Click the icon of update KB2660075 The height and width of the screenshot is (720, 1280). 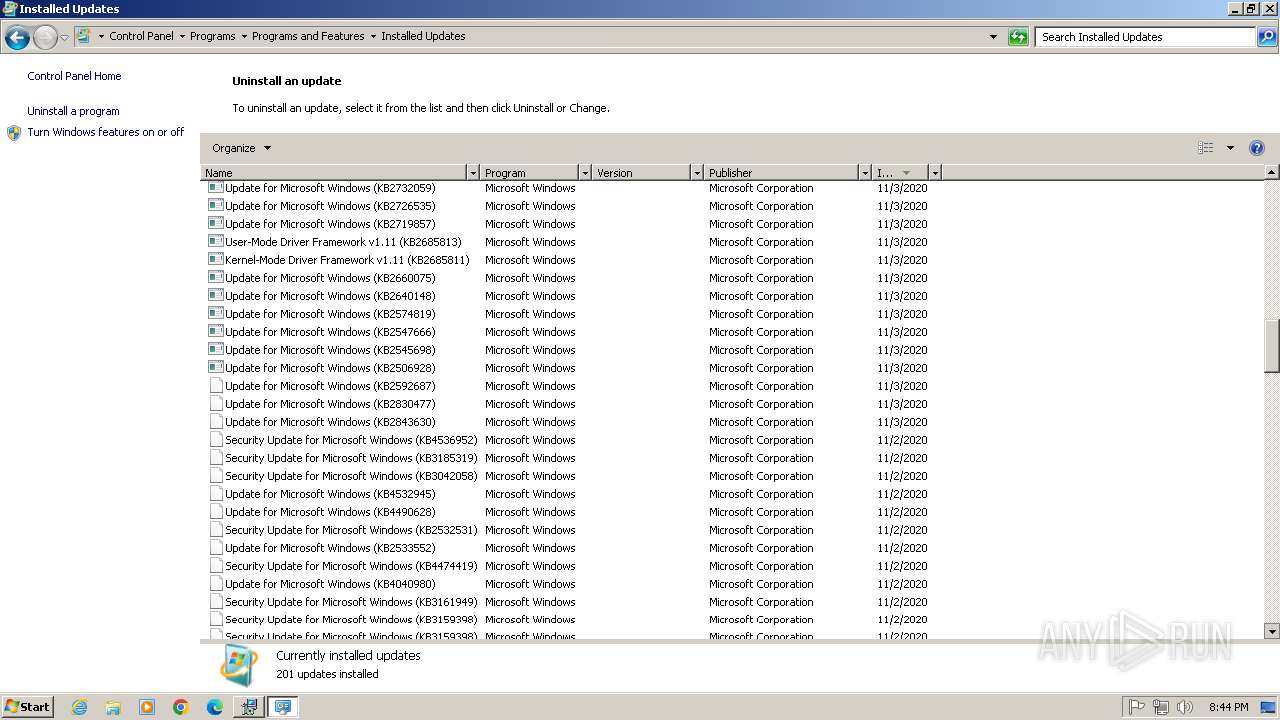click(215, 278)
